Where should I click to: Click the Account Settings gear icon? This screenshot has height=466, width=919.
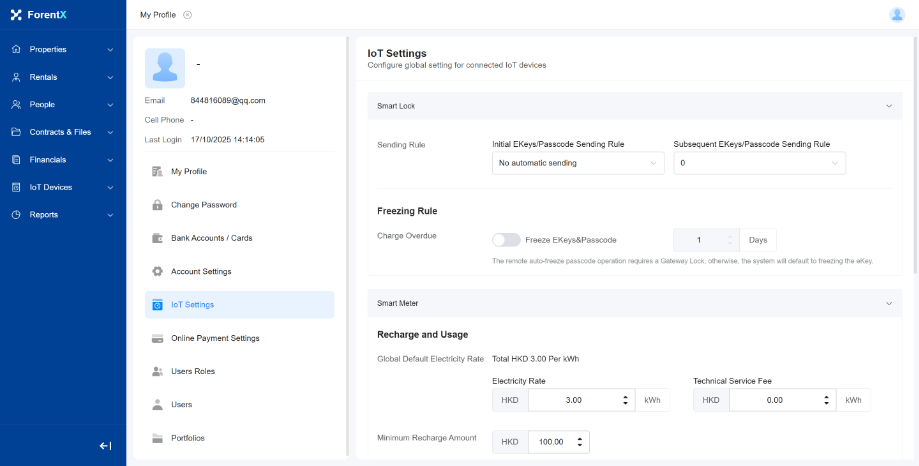(x=157, y=271)
